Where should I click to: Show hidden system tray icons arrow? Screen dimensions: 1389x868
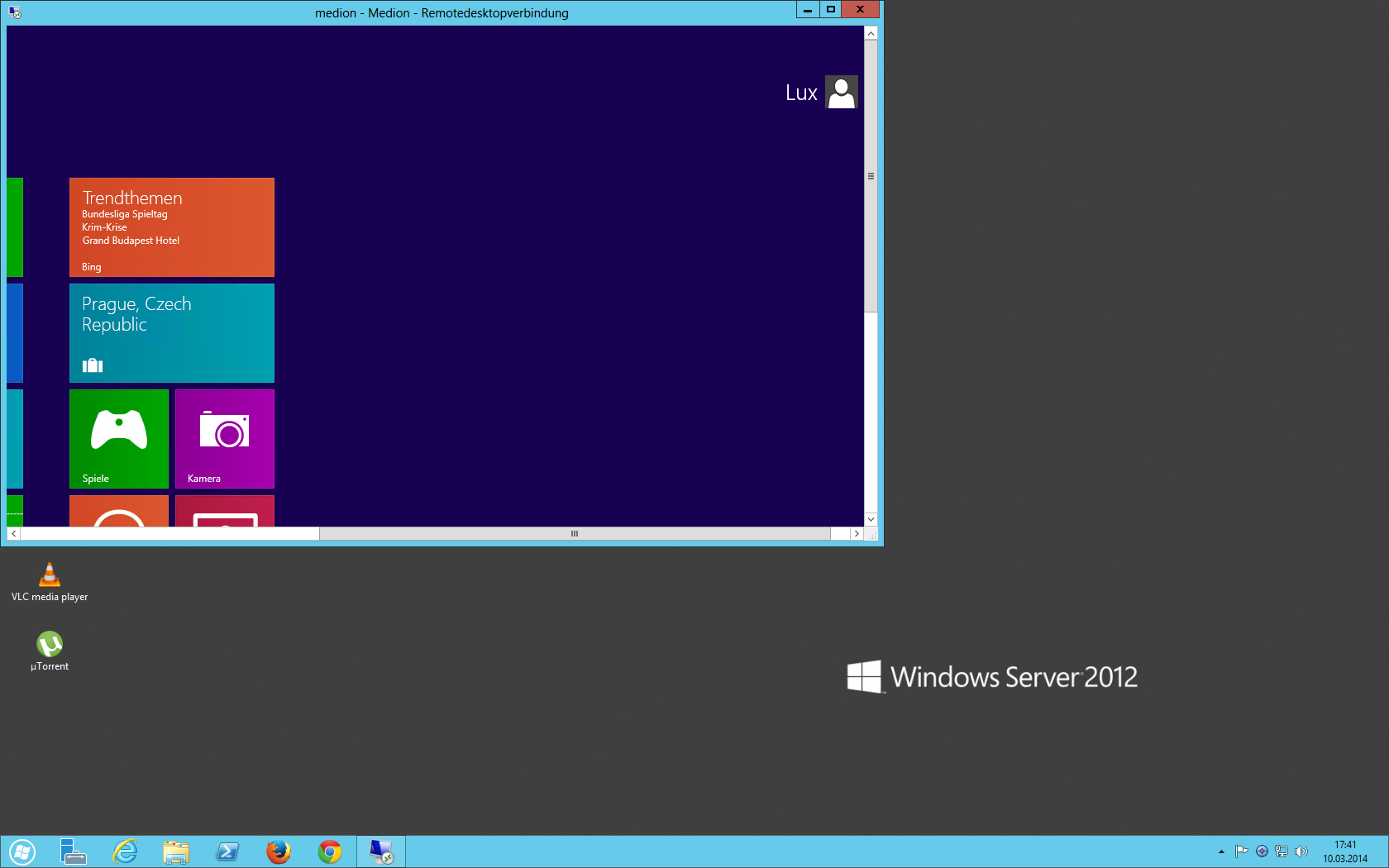click(1221, 851)
